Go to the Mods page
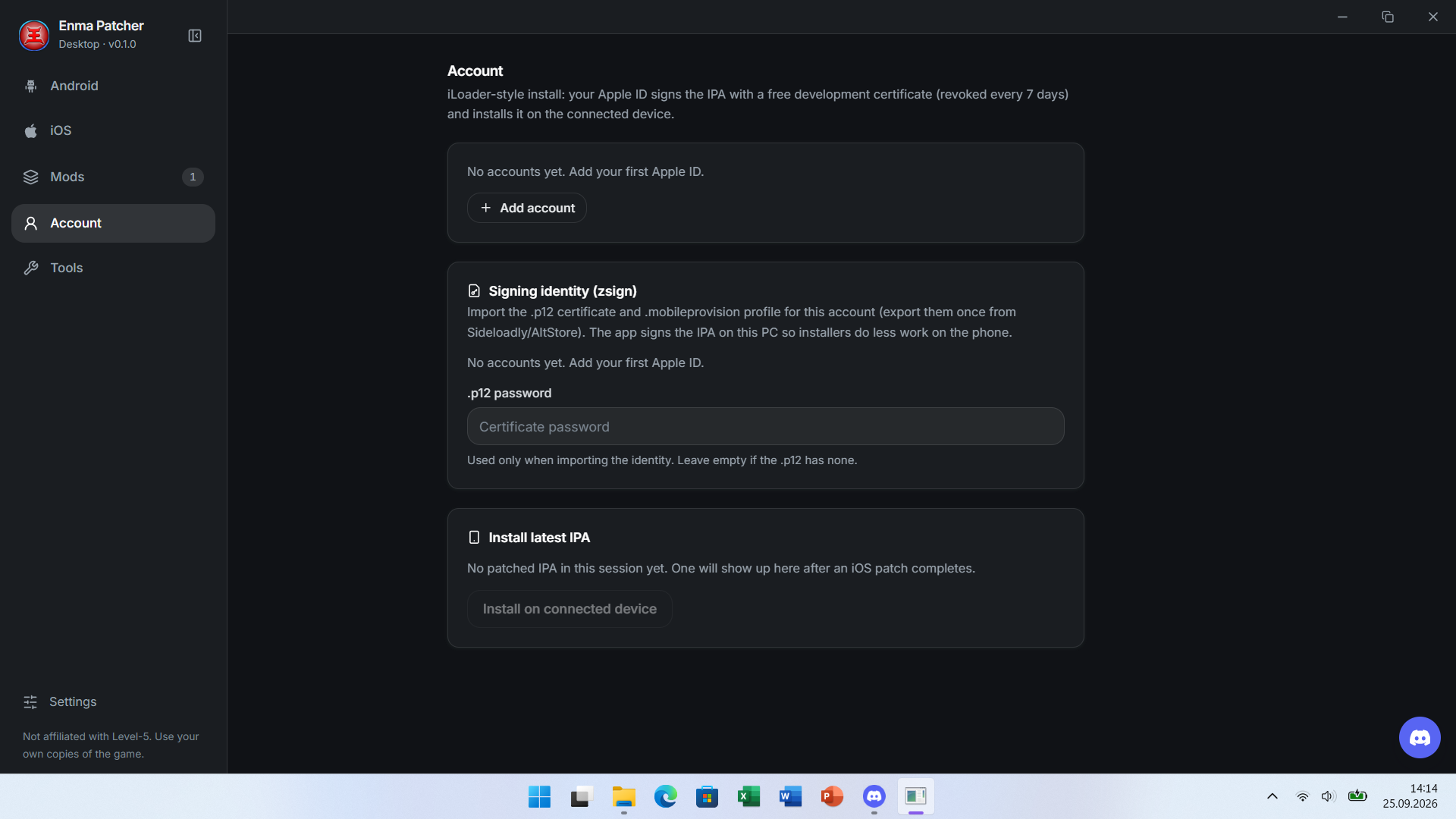The image size is (1456, 819). tap(113, 177)
